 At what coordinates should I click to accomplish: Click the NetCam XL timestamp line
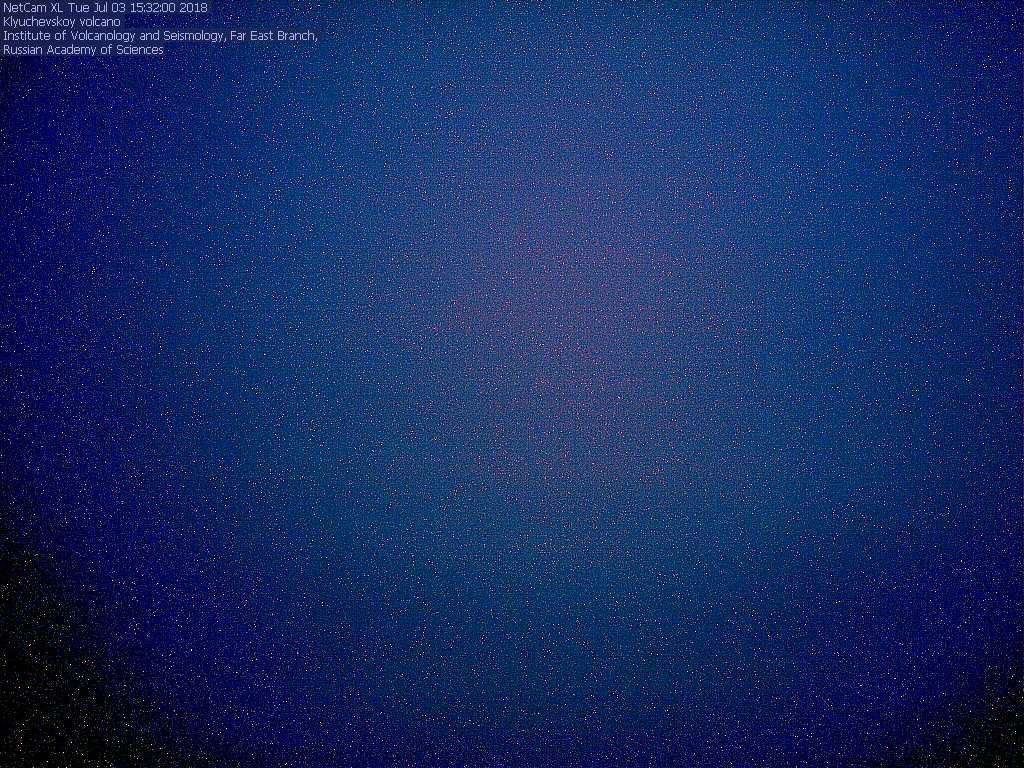coord(105,8)
